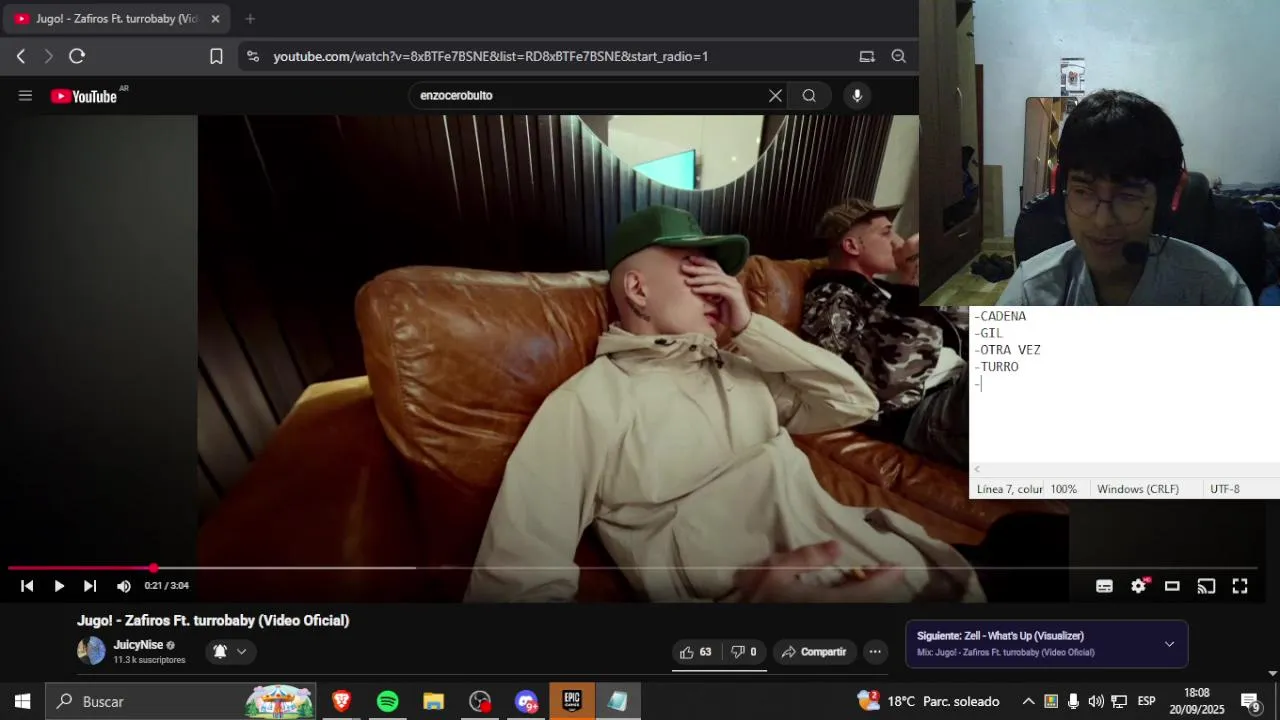Open Brave browser from taskbar

pos(341,702)
